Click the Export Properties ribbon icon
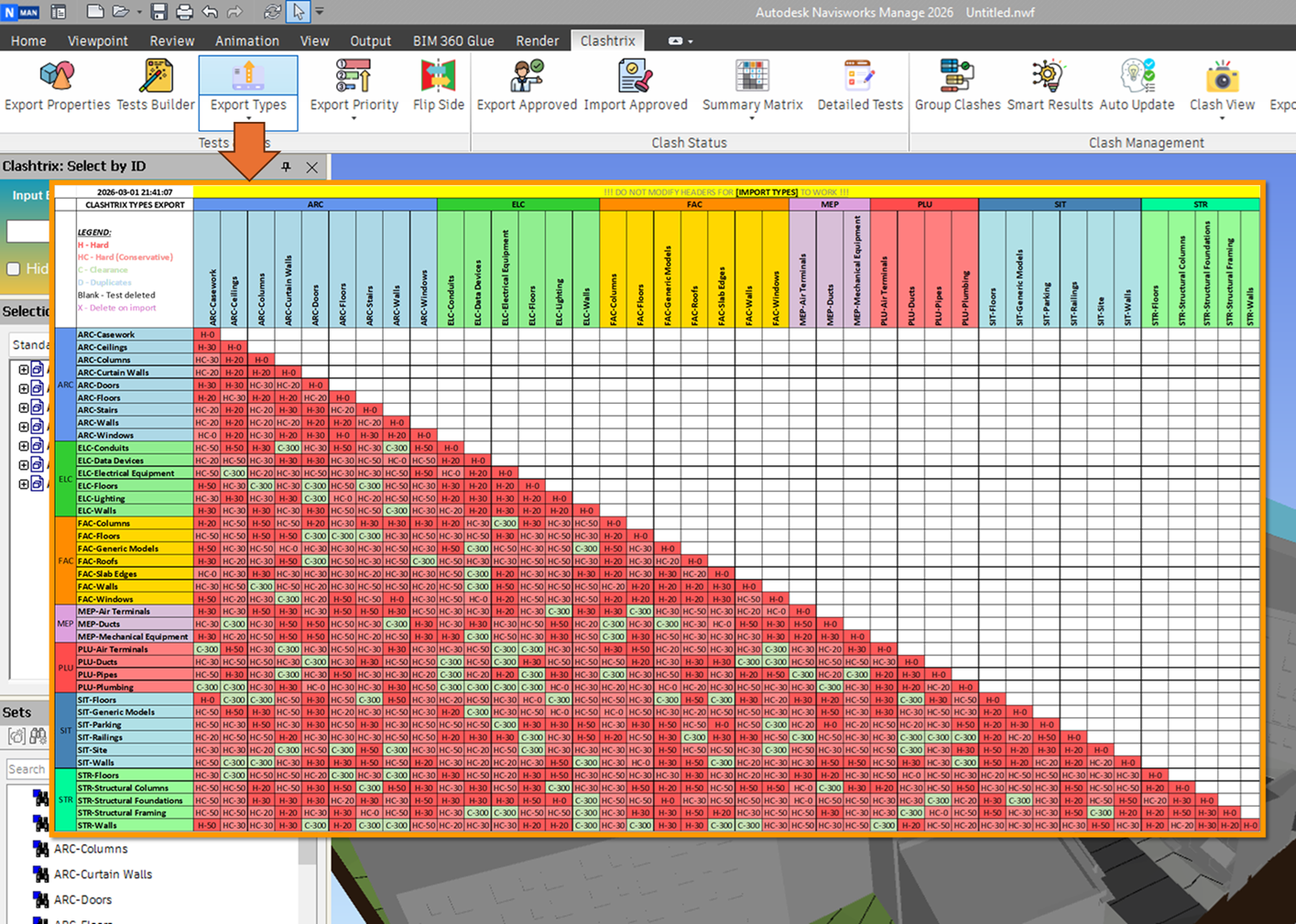The width and height of the screenshot is (1296, 924). point(57,77)
